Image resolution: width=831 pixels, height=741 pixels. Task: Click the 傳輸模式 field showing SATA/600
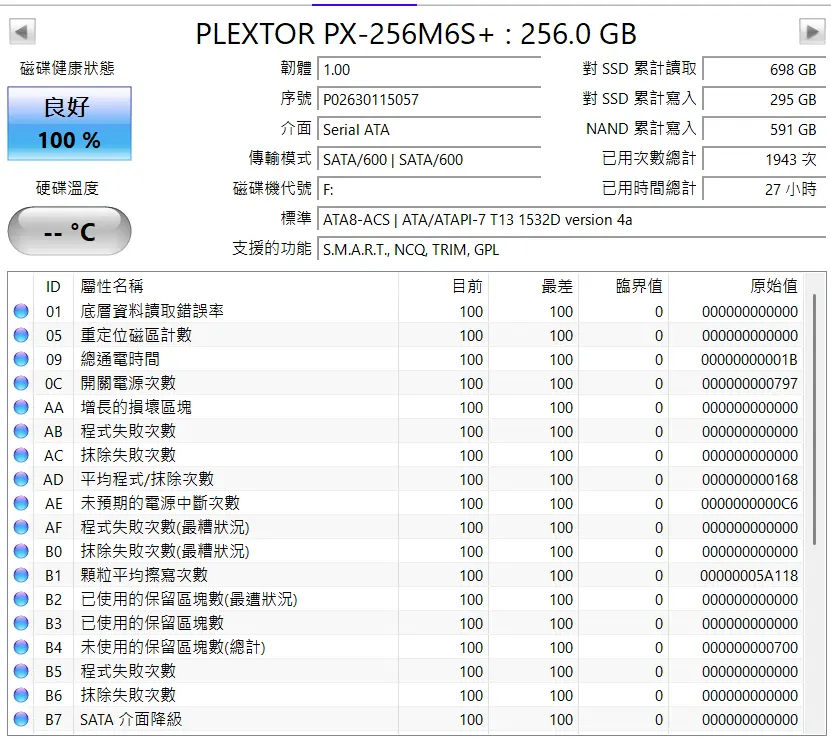point(429,160)
